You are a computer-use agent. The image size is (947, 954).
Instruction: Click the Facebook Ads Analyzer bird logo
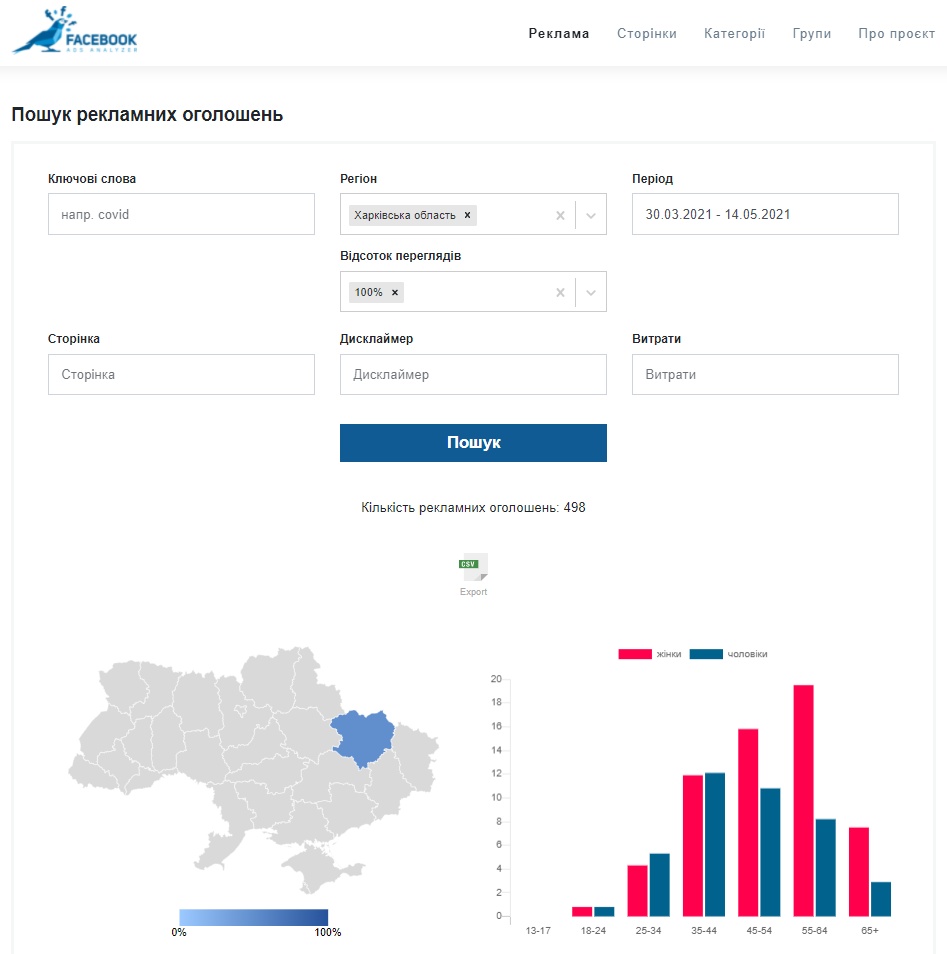(x=74, y=32)
